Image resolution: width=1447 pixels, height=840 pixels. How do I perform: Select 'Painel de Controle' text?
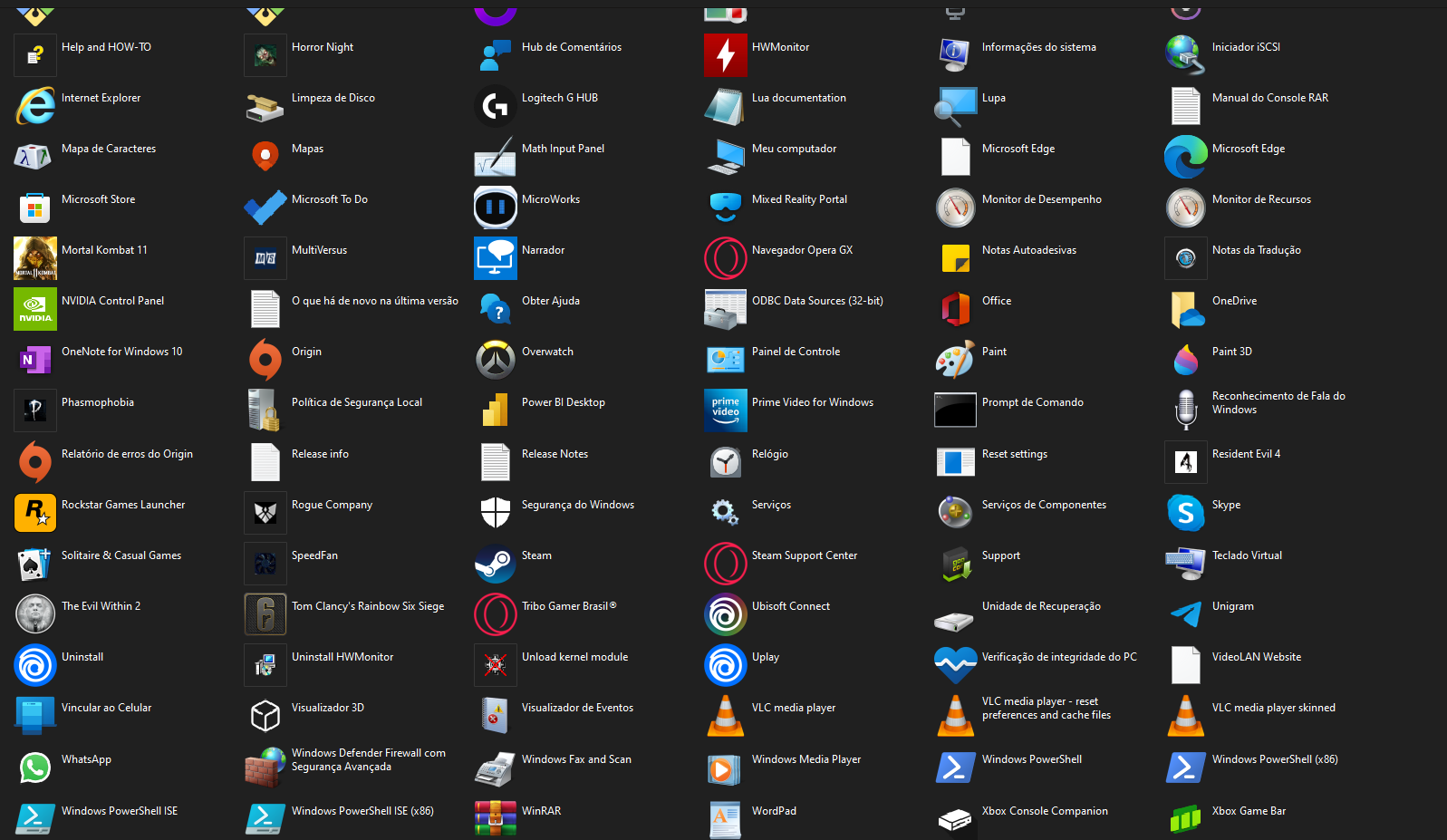pyautogui.click(x=796, y=352)
